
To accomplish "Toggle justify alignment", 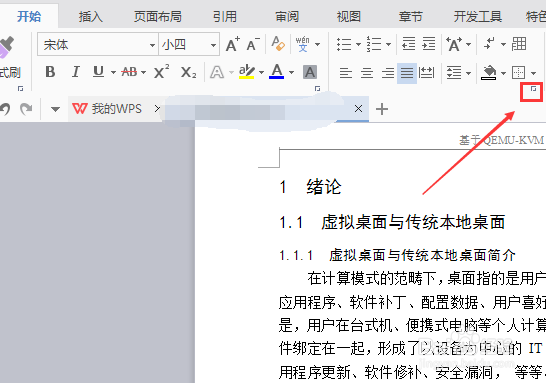I will pyautogui.click(x=407, y=73).
